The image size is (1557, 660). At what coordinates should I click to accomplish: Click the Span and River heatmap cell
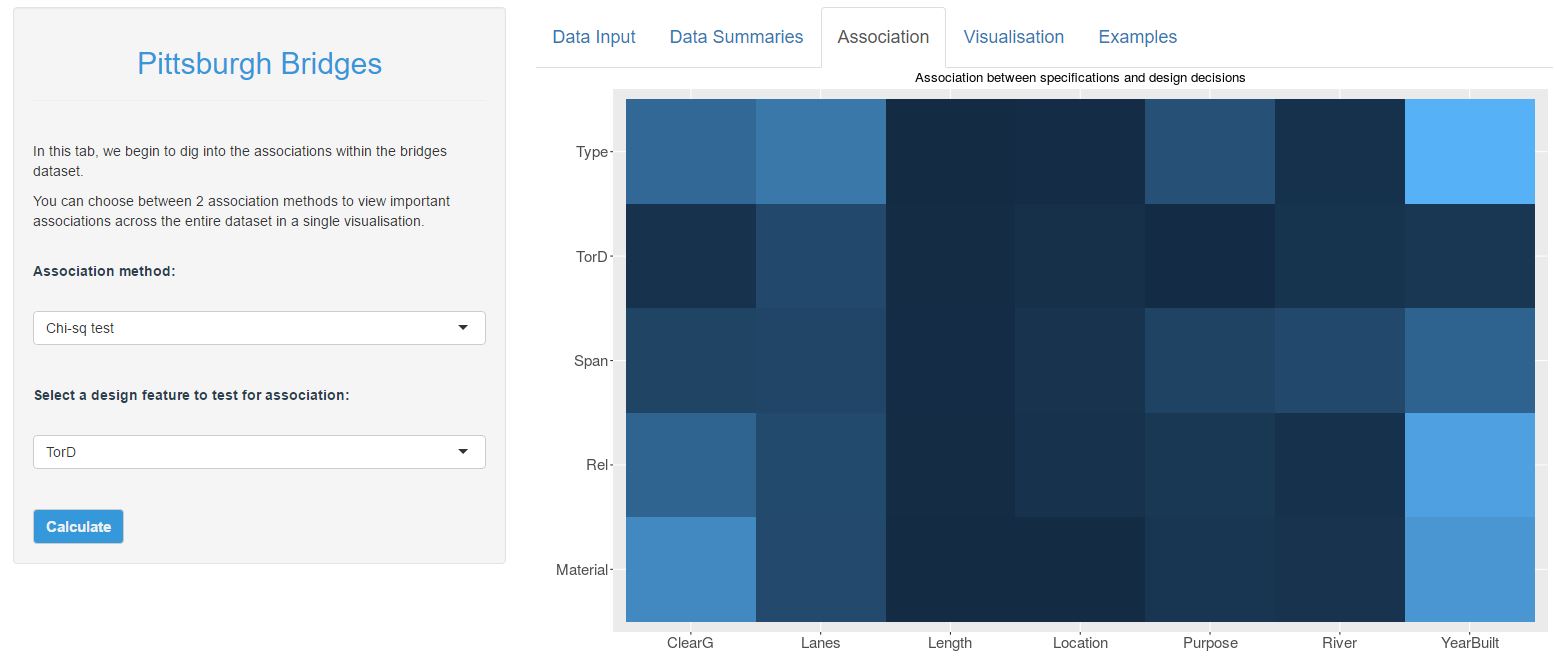[x=1339, y=360]
